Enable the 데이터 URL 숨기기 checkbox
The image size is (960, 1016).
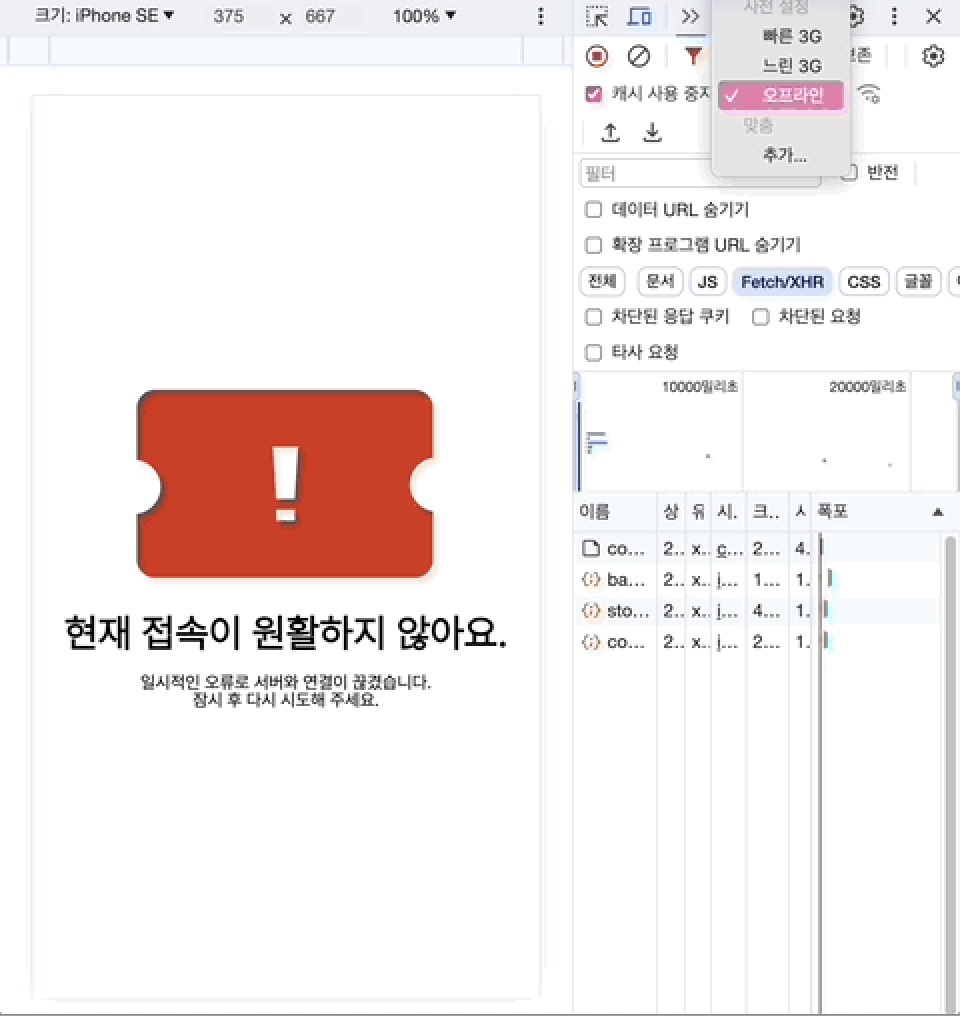(x=593, y=209)
